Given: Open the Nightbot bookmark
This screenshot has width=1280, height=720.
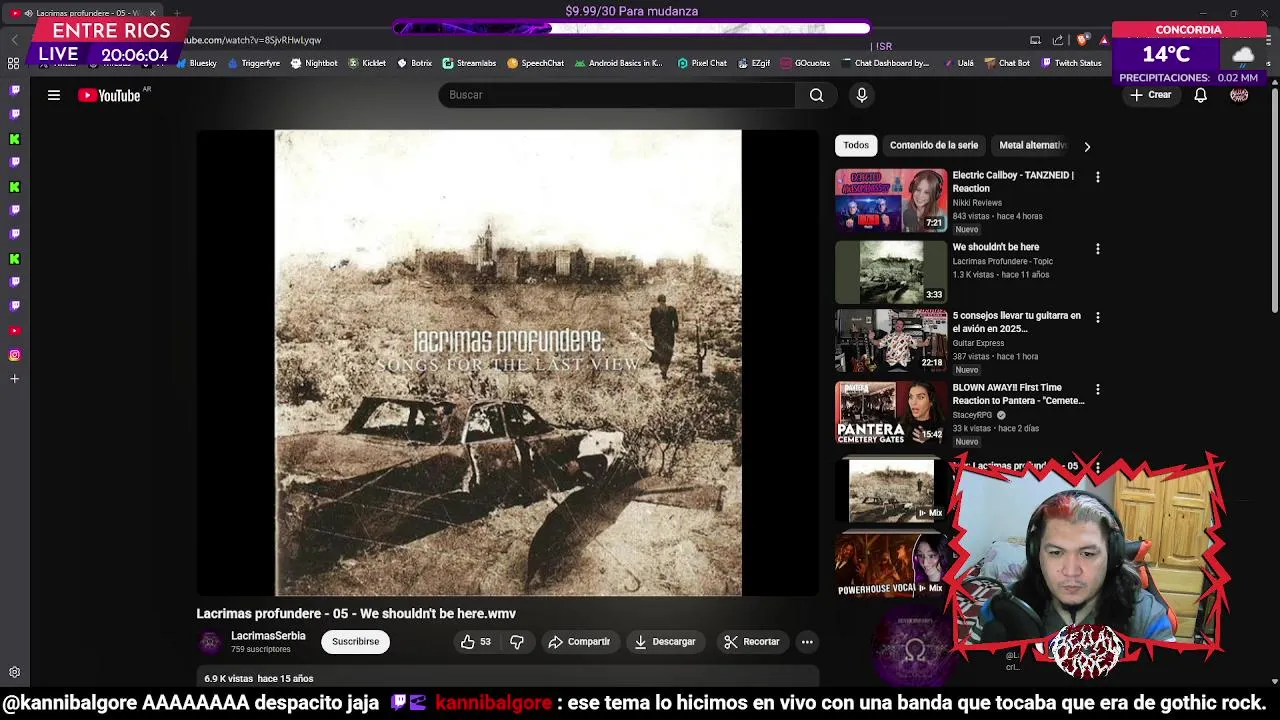Looking at the screenshot, I should (314, 63).
